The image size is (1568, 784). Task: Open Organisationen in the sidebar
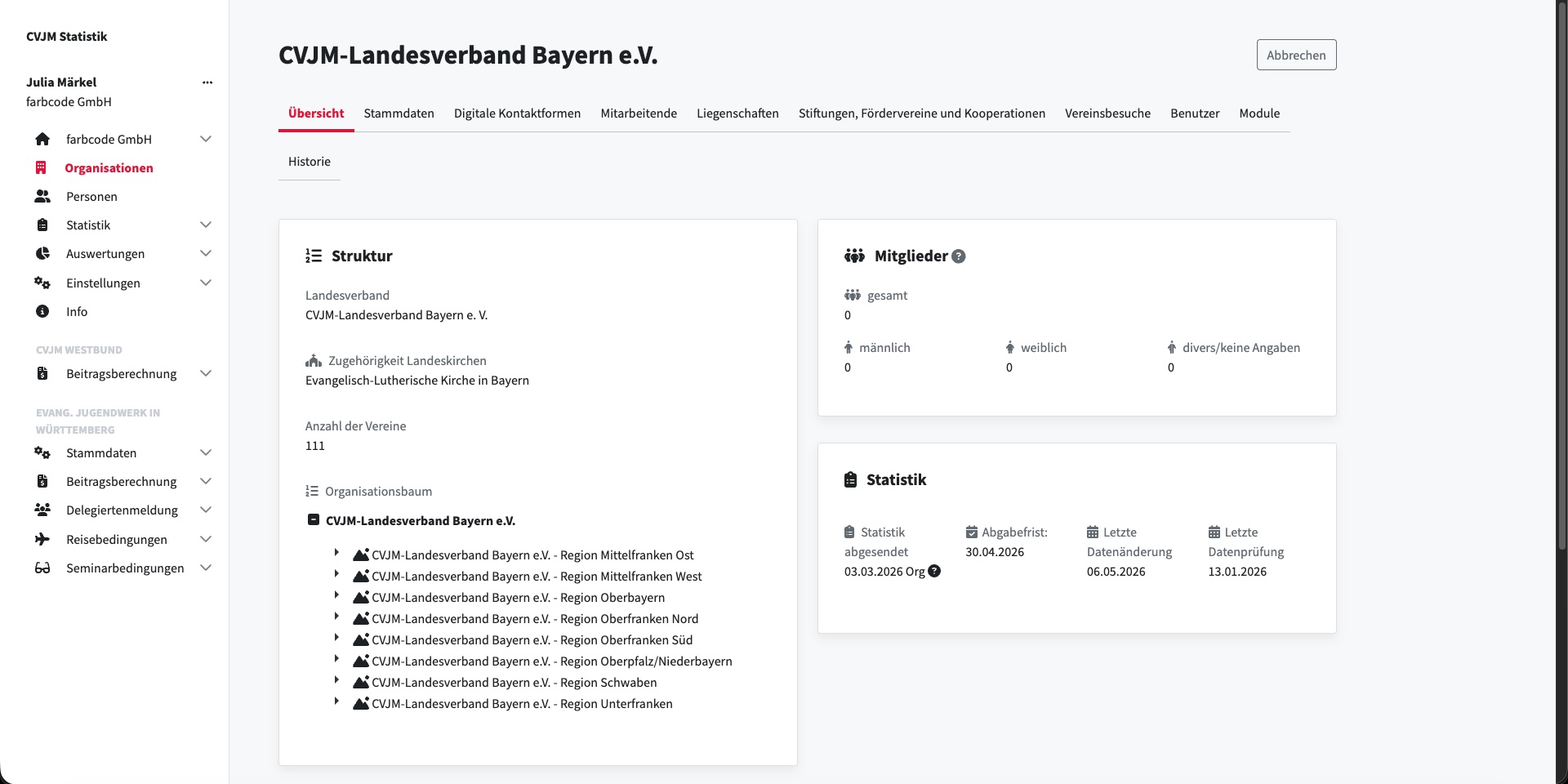coord(109,167)
